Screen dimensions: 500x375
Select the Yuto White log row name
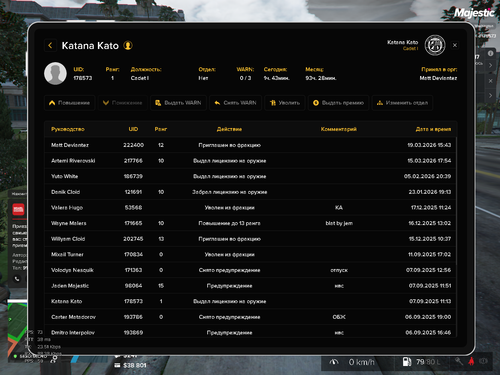[x=64, y=176]
